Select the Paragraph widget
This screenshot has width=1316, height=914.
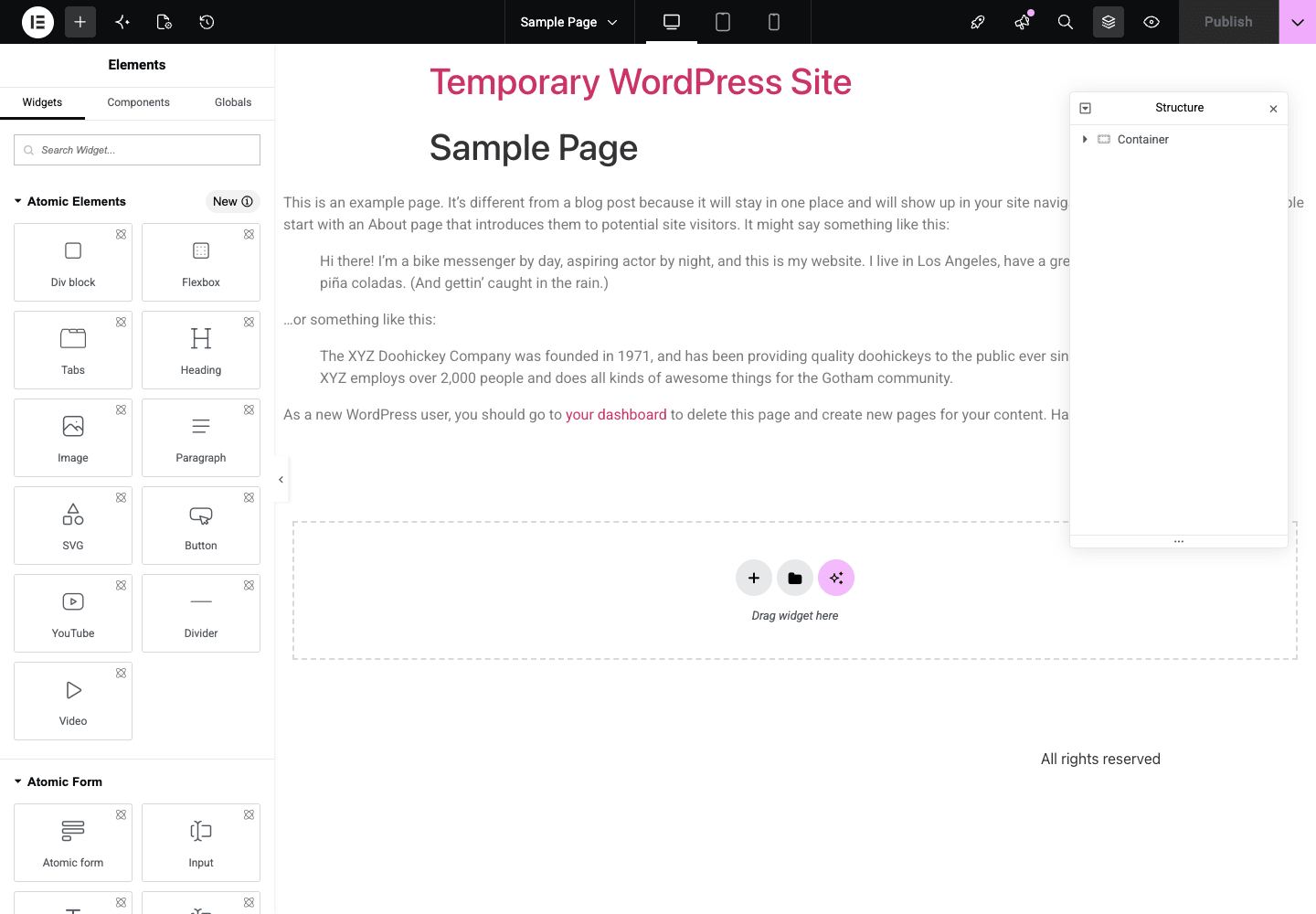201,438
